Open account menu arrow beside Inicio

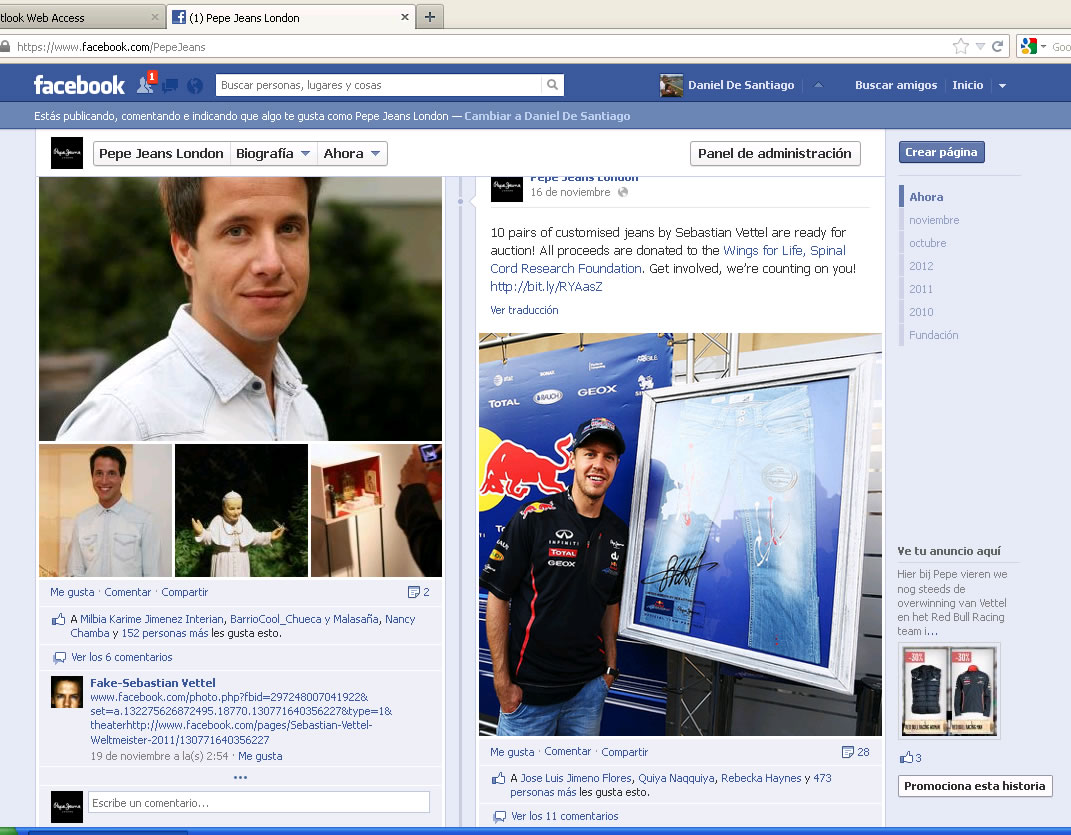tap(1002, 86)
